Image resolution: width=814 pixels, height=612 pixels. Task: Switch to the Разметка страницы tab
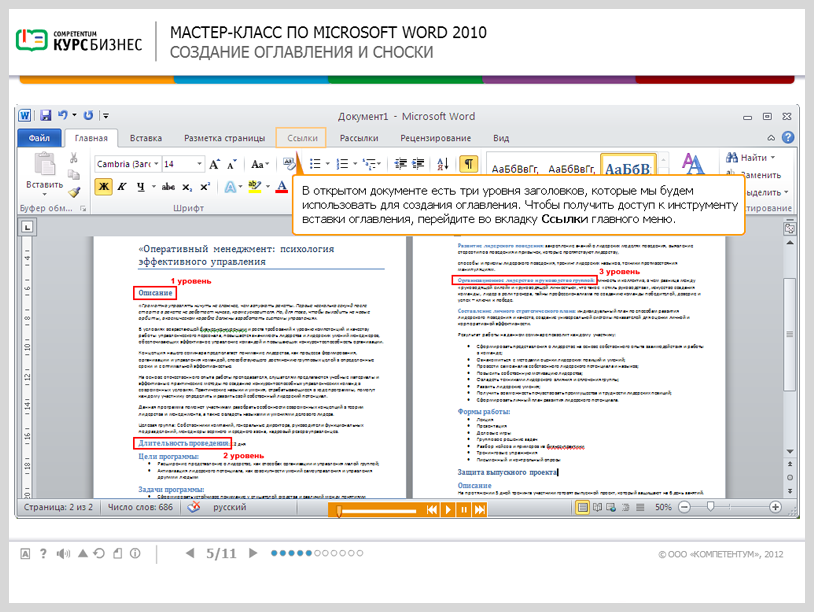click(x=224, y=138)
